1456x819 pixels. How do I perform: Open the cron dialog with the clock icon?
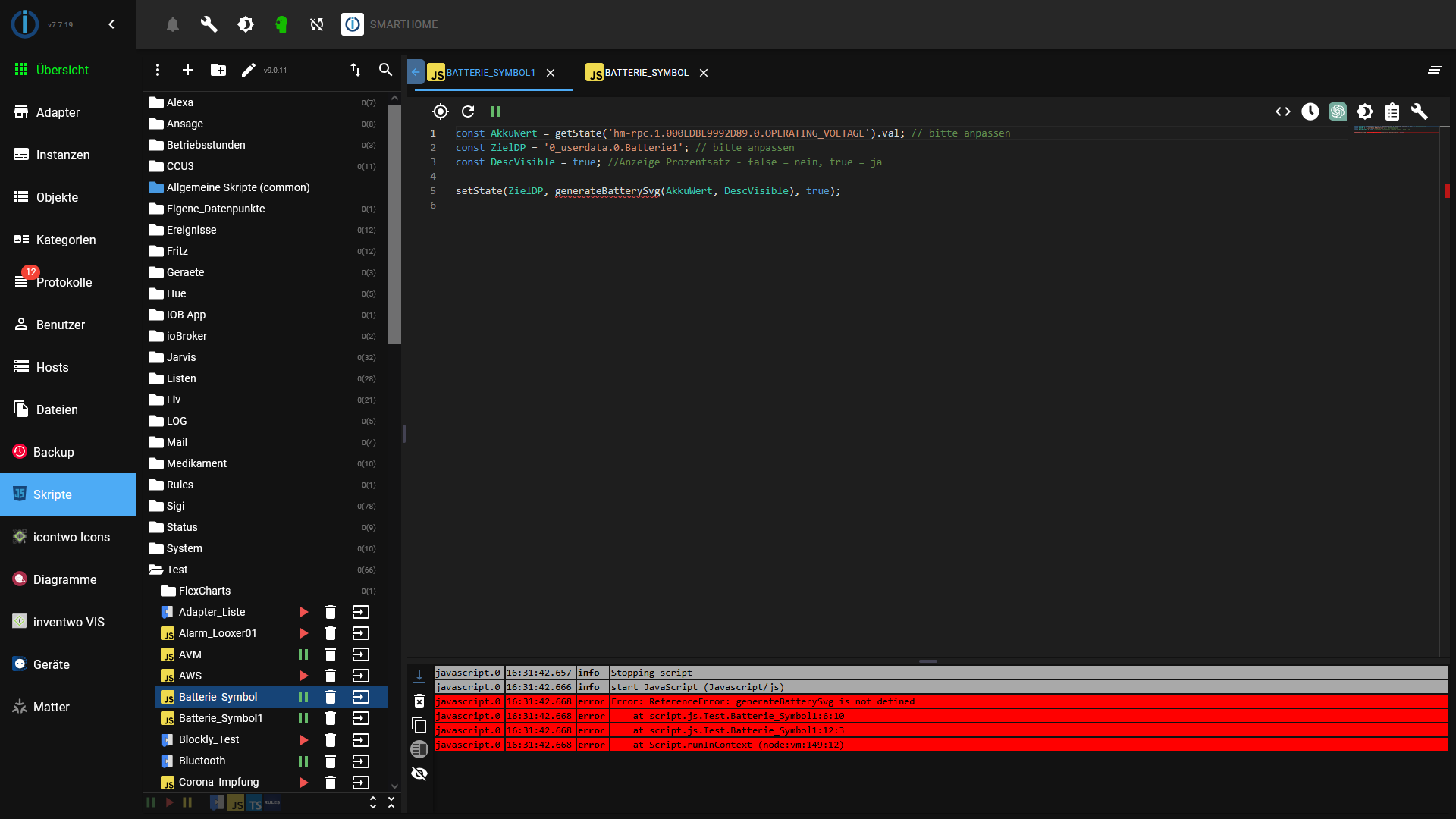tap(1311, 111)
